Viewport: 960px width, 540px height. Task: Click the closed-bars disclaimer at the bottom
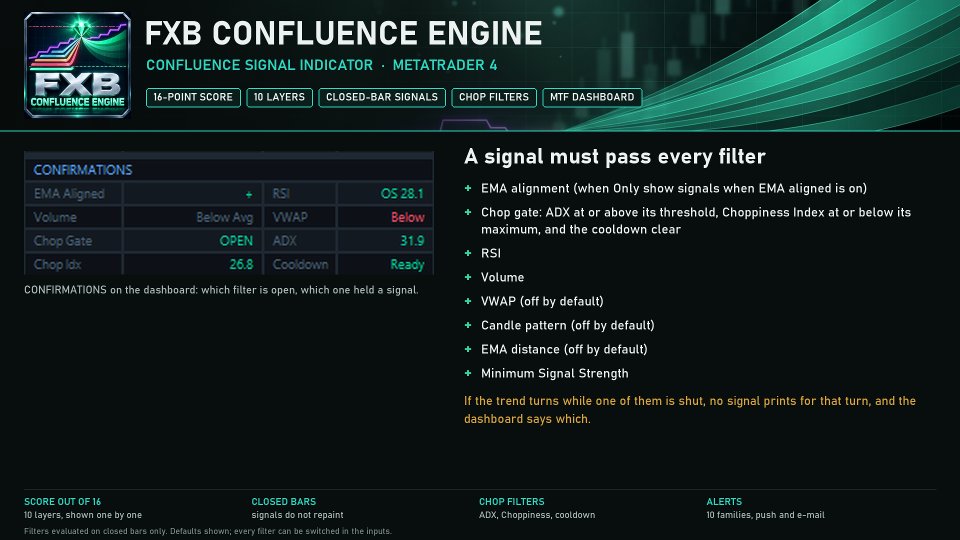208,531
